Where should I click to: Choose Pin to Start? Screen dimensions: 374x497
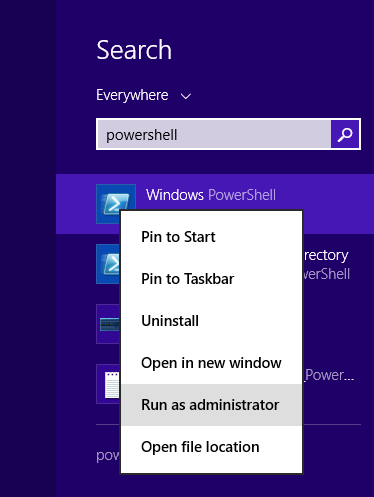211,237
